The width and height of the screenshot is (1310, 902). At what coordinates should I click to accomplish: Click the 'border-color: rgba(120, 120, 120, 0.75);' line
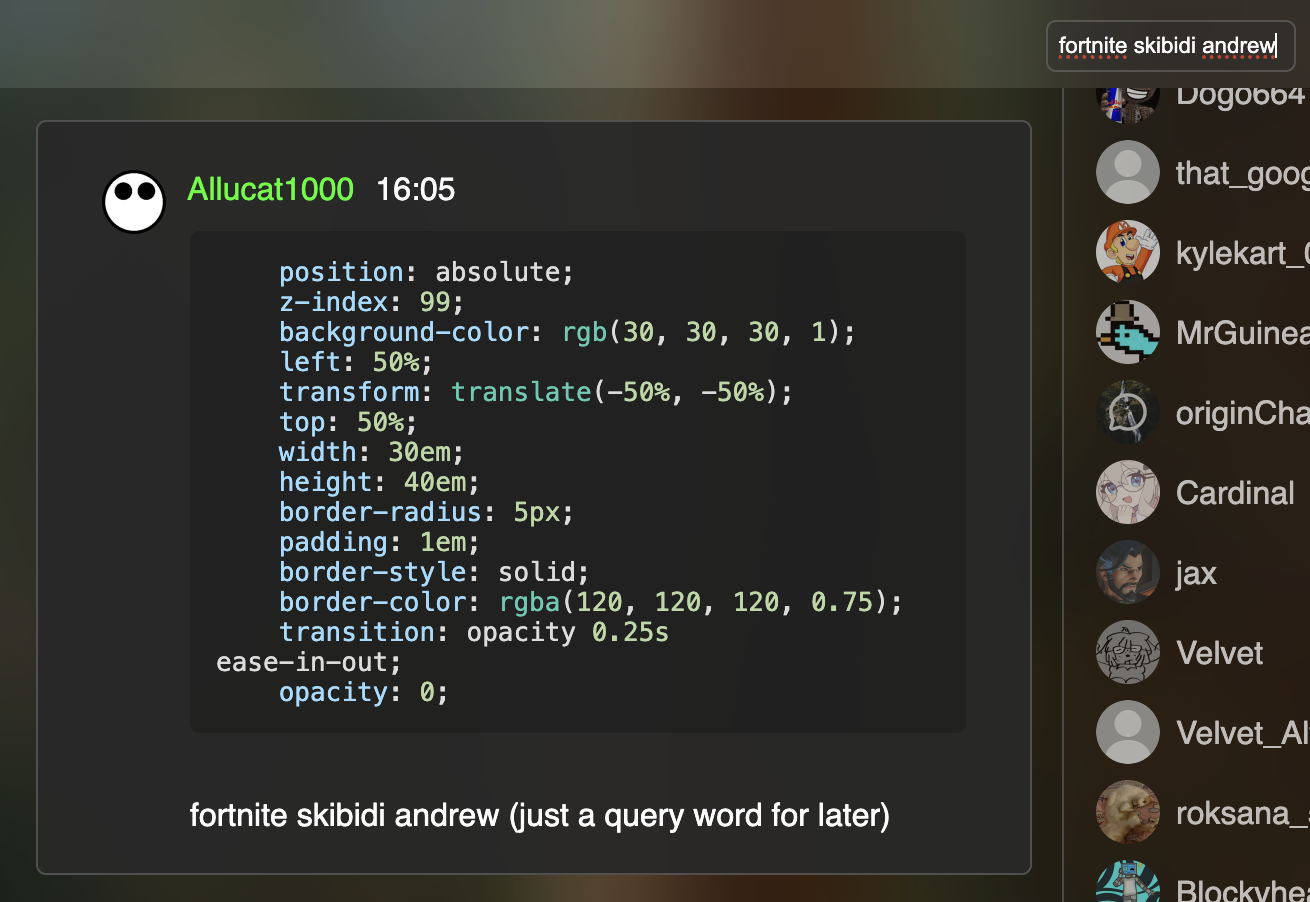tap(591, 602)
